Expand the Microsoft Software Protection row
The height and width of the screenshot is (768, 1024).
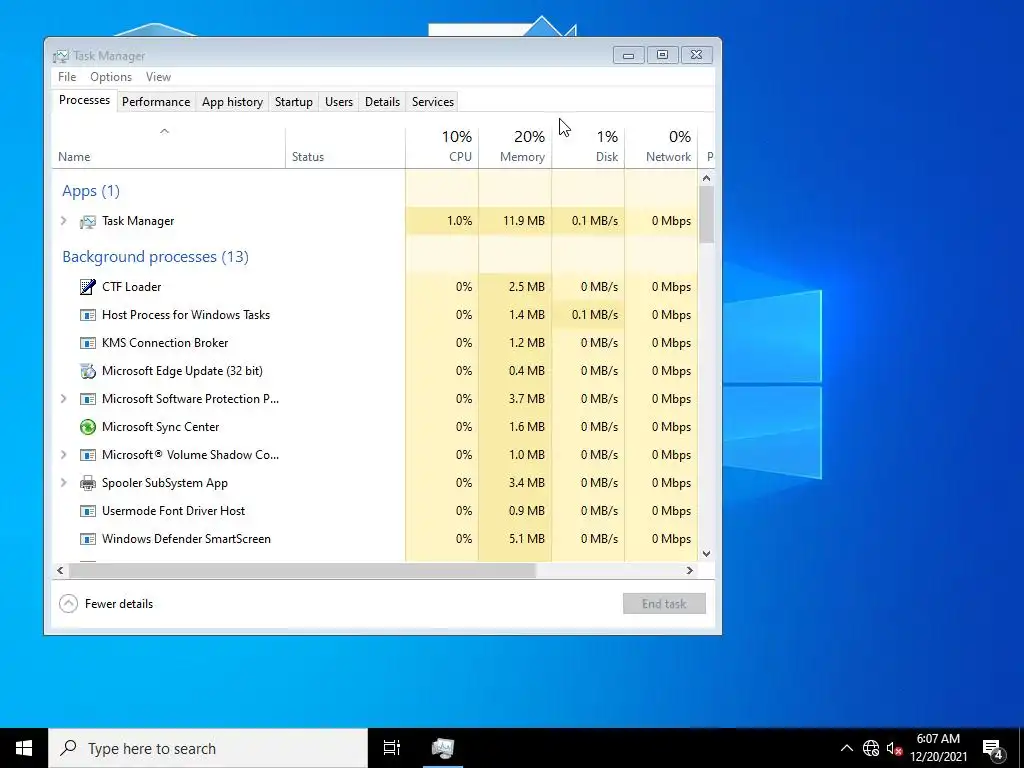point(63,398)
